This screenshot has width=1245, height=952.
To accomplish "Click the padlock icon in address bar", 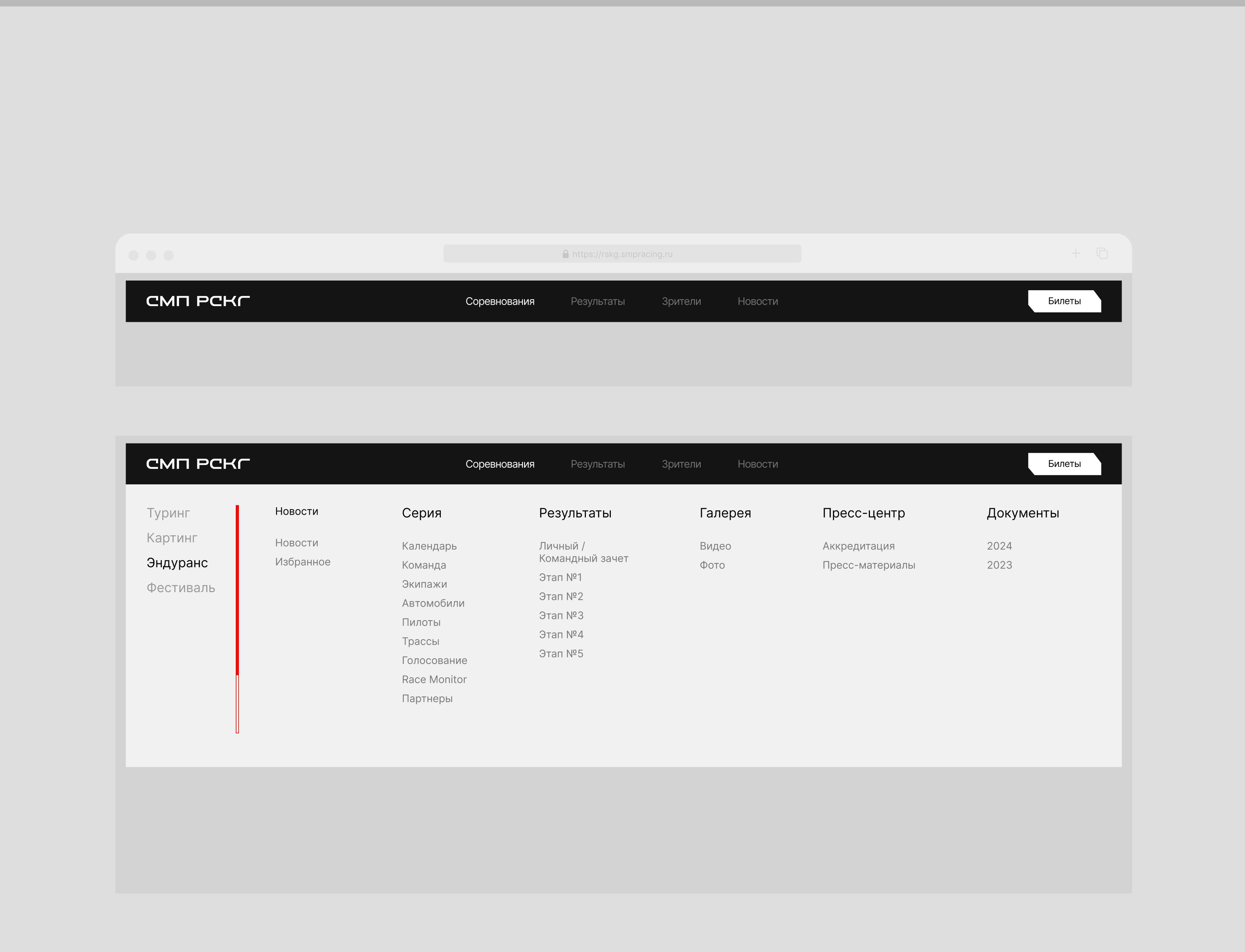I will (x=565, y=254).
